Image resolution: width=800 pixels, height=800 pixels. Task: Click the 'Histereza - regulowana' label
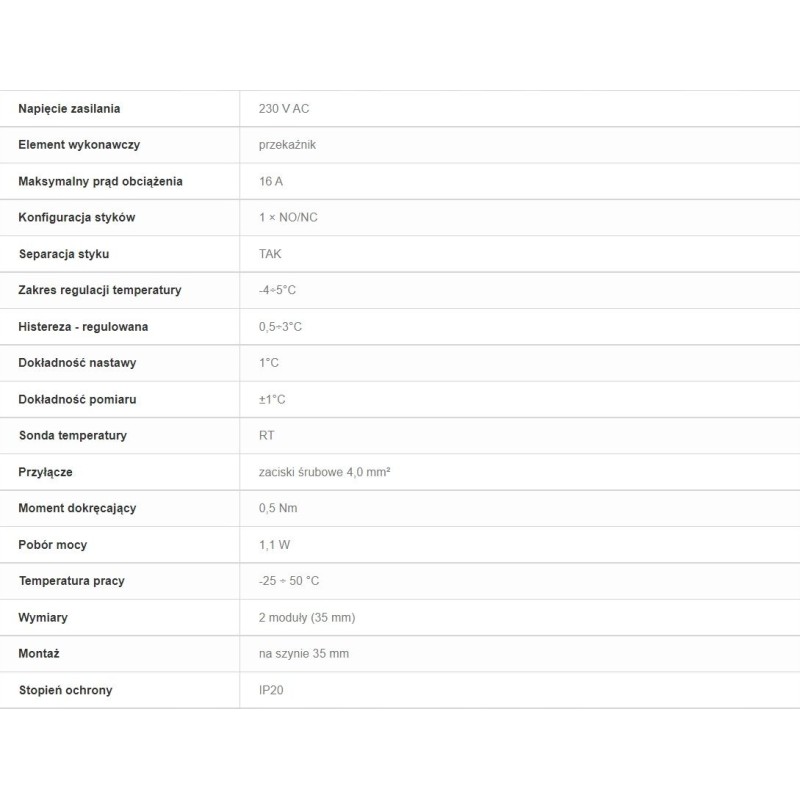pos(83,327)
